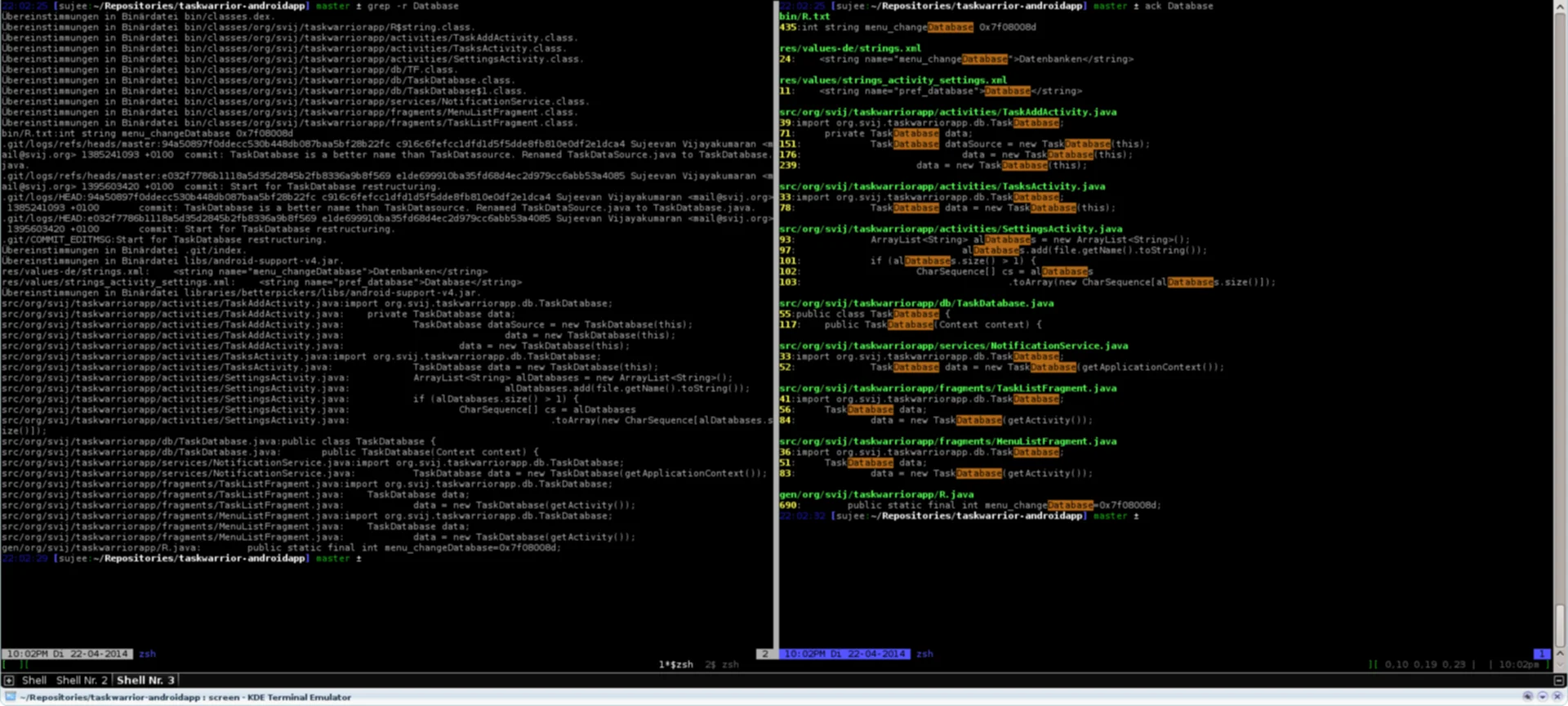Click line 55 public class TaskDatabase in the ack pane

click(x=865, y=314)
